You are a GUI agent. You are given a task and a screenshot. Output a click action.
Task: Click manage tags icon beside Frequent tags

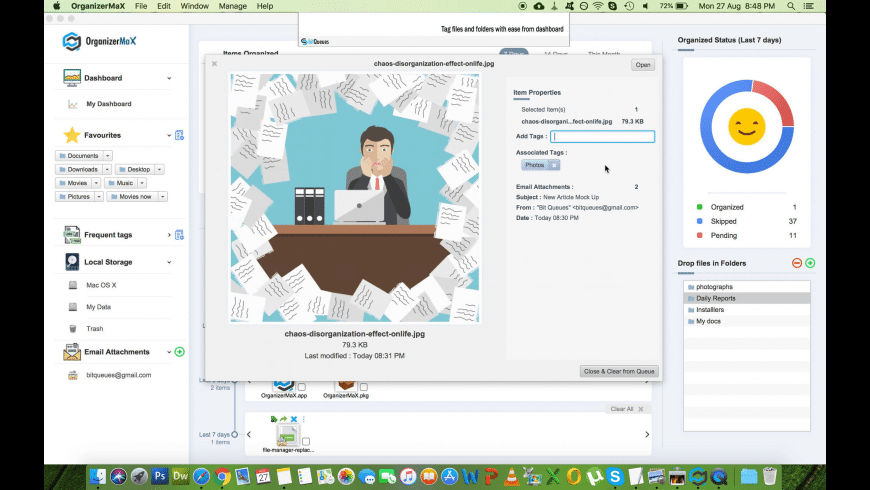[179, 235]
